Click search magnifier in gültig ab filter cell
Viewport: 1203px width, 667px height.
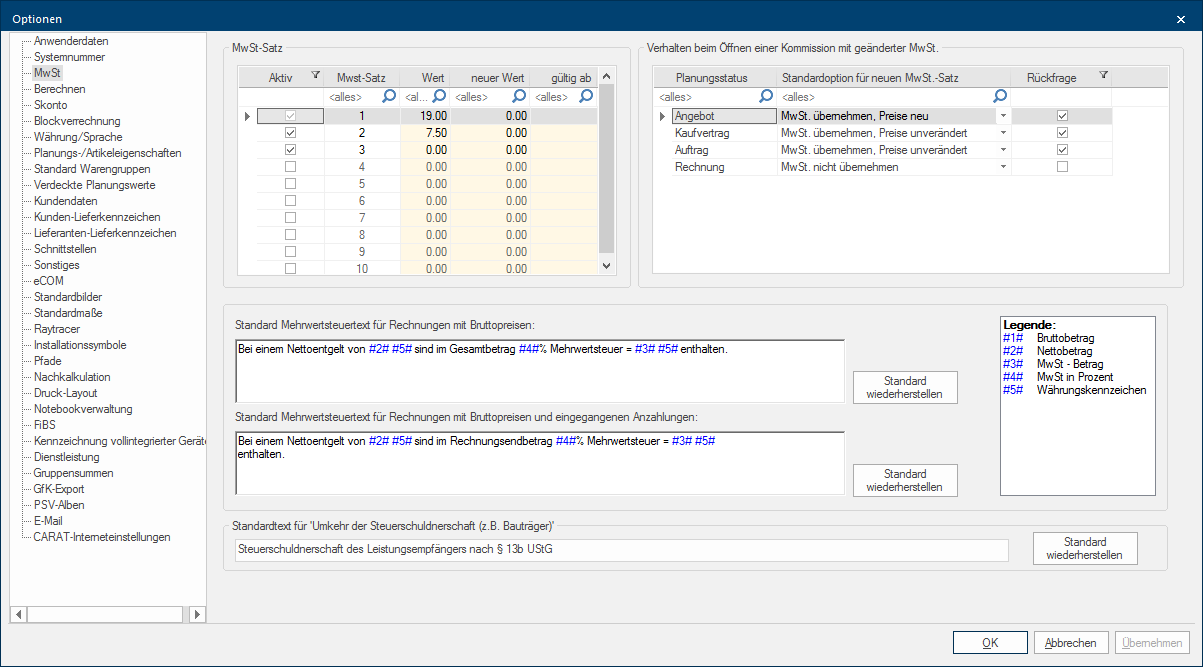coord(587,97)
